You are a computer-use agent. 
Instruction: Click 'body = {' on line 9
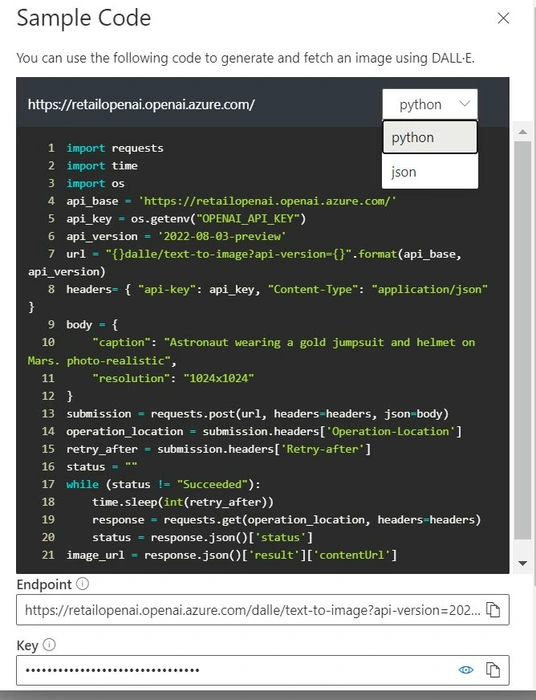click(x=92, y=325)
